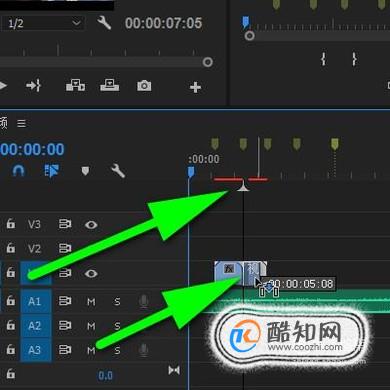The image size is (390, 390).
Task: Solo the A2 audio track
Action: 117,326
